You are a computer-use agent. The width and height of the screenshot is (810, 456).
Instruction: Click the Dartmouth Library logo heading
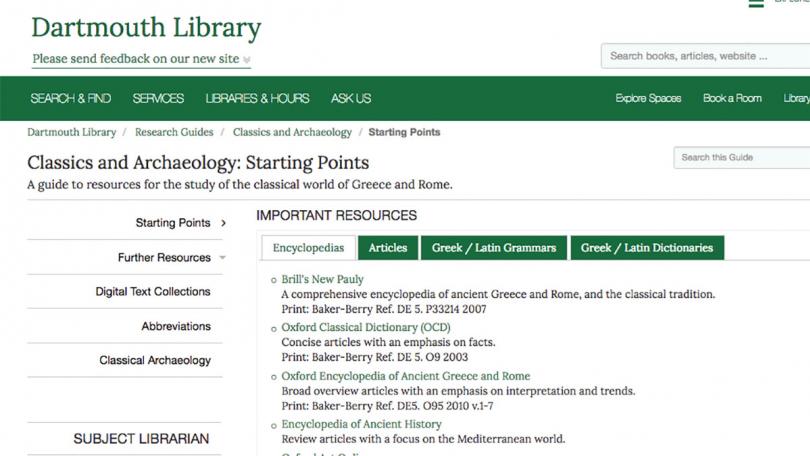coord(146,28)
